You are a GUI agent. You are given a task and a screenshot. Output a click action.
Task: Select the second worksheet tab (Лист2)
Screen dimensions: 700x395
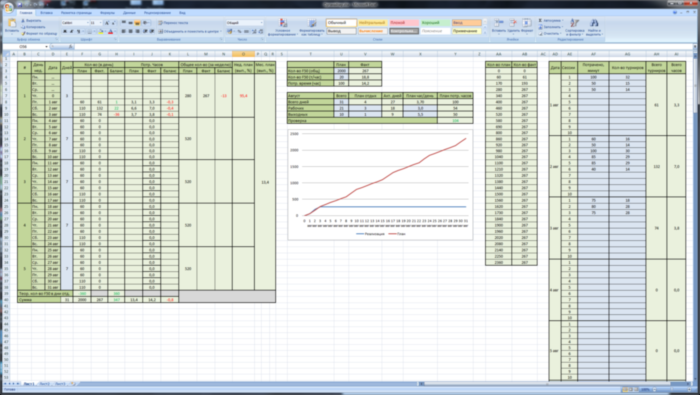[44, 383]
